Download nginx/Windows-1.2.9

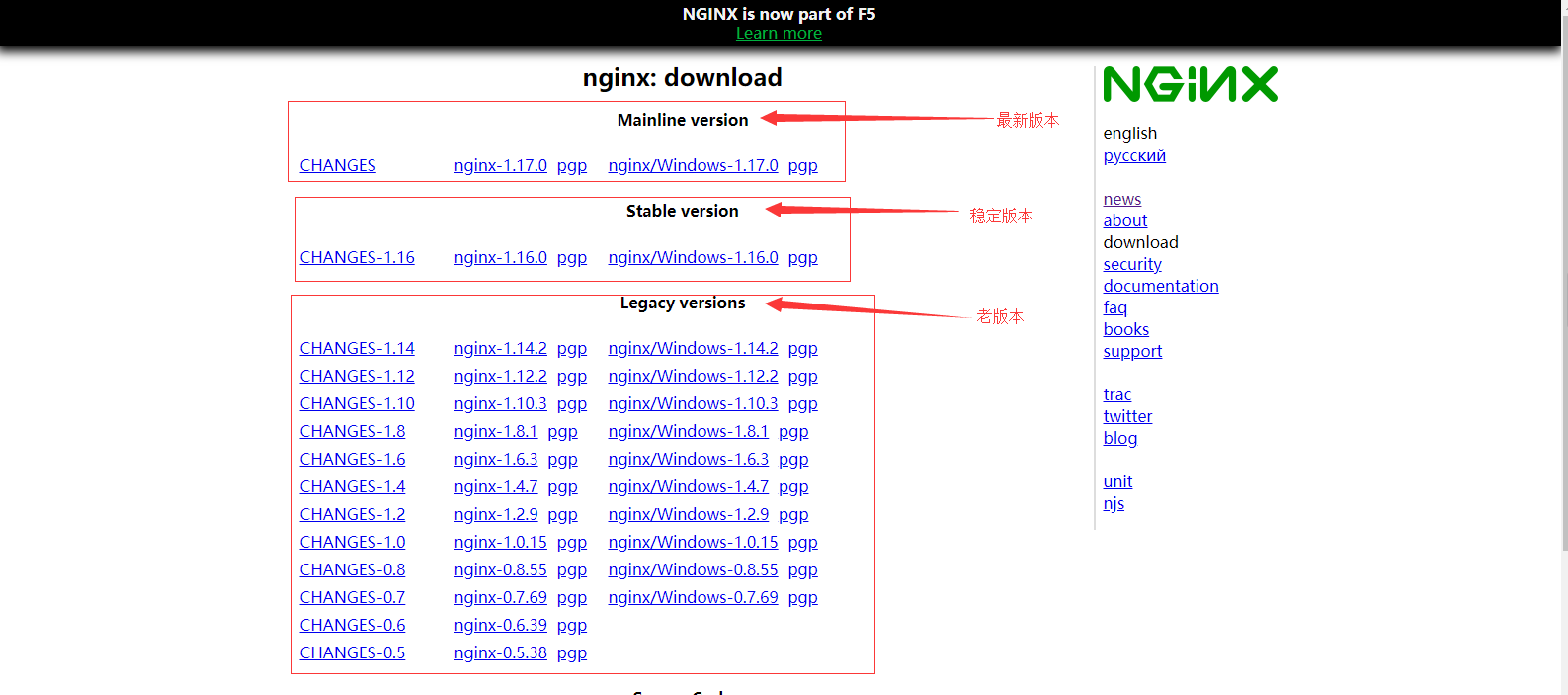tap(688, 514)
